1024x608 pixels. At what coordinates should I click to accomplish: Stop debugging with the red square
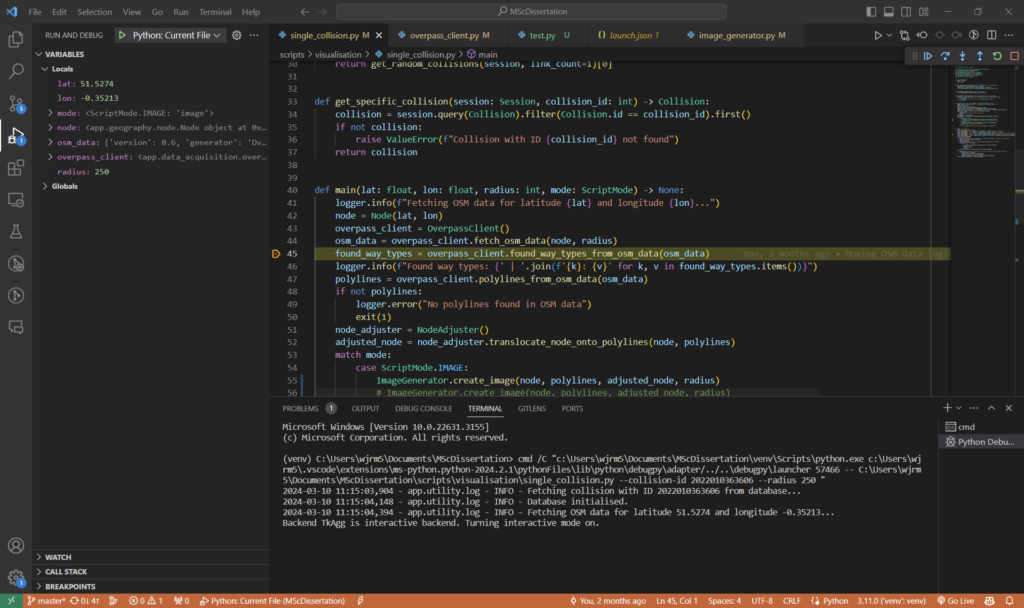(x=1013, y=56)
